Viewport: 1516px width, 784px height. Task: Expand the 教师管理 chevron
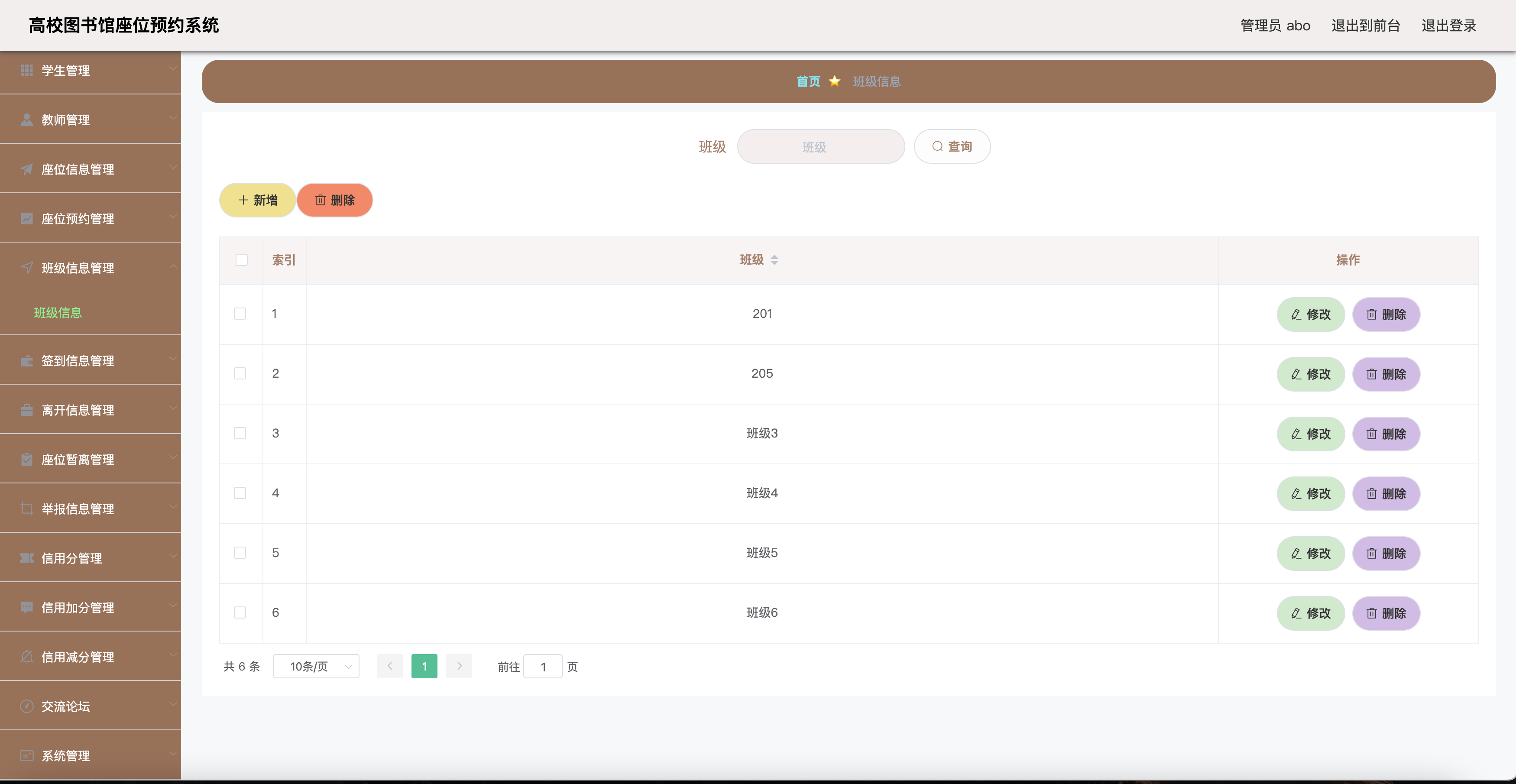click(173, 118)
